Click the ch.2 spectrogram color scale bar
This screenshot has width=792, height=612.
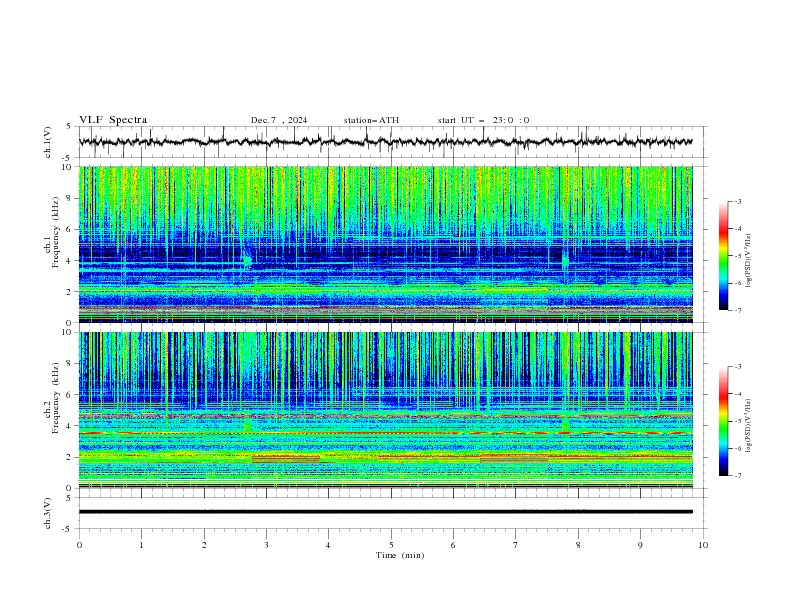[723, 421]
